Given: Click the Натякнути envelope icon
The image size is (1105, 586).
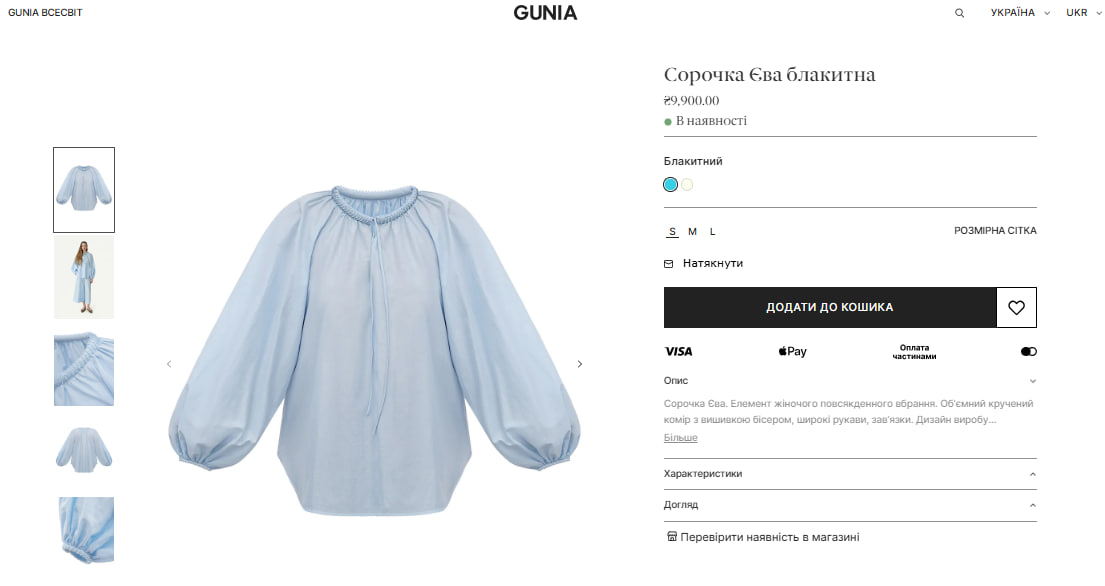Looking at the screenshot, I should coord(669,263).
